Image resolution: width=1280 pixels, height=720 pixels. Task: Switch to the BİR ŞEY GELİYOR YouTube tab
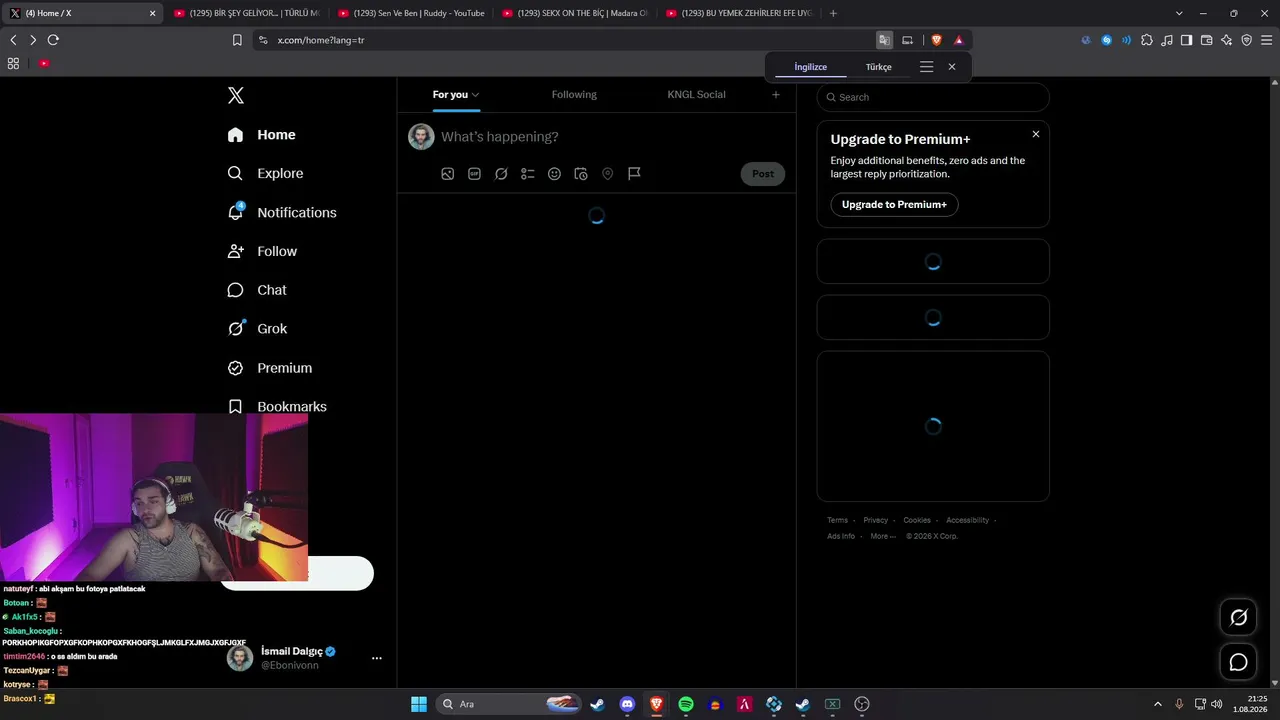coord(245,13)
